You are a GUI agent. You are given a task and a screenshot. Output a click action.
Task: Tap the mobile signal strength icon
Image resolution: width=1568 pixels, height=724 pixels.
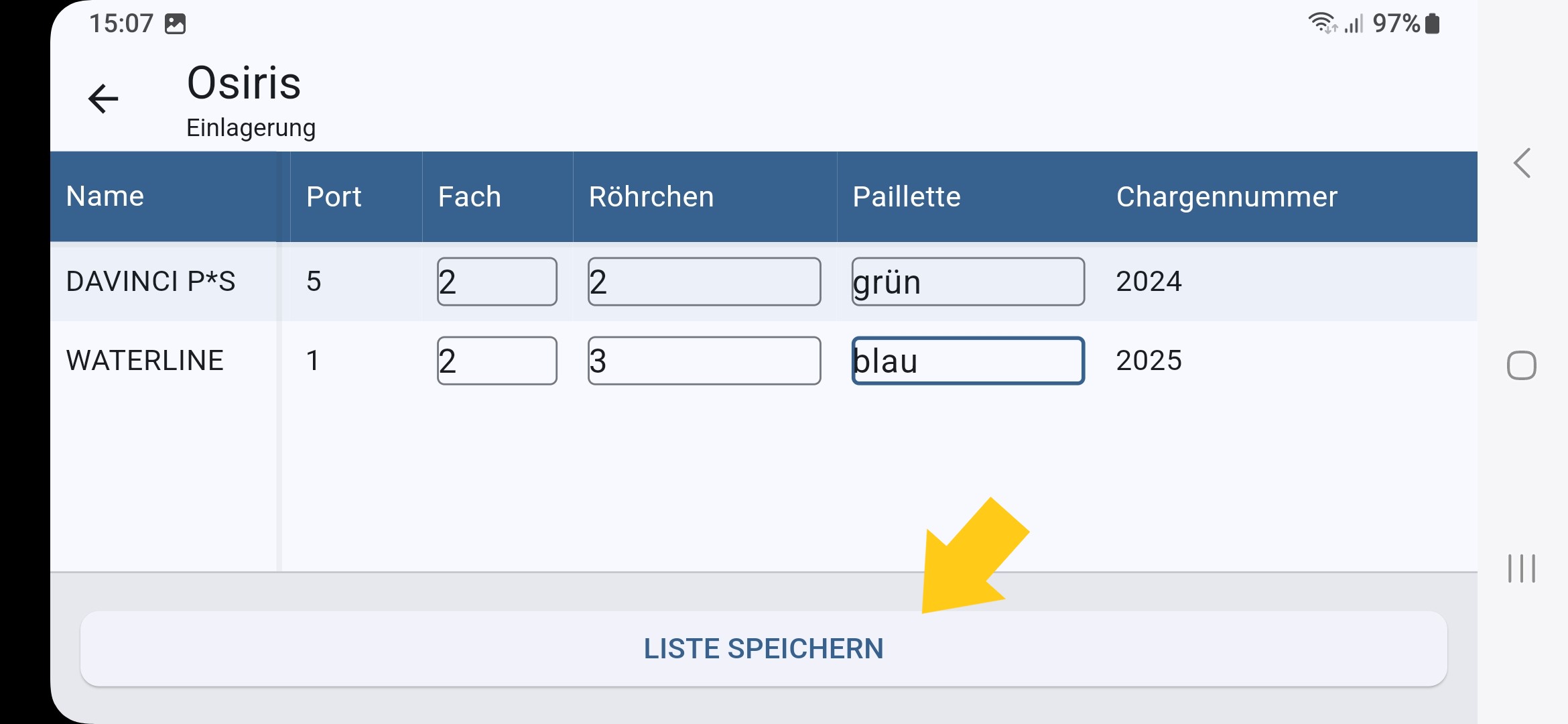click(1354, 24)
